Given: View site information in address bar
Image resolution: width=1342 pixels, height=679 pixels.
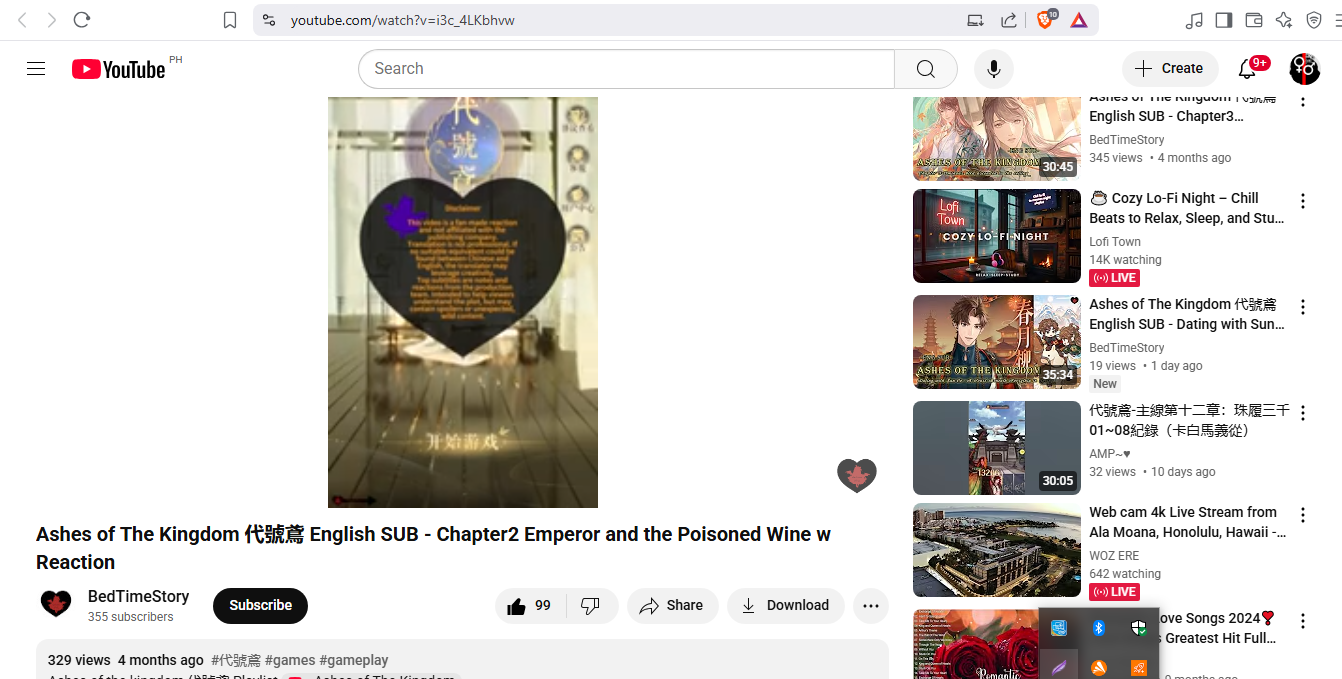Looking at the screenshot, I should (268, 20).
